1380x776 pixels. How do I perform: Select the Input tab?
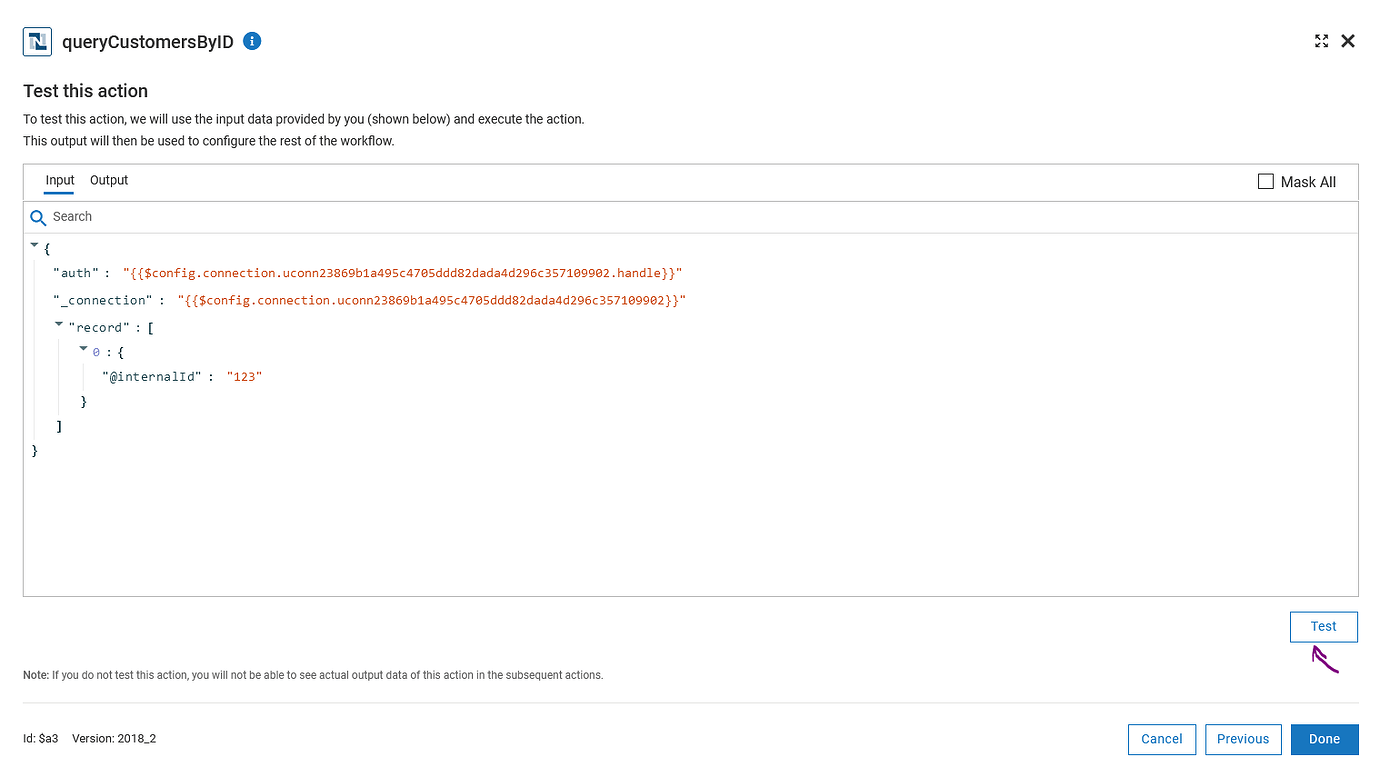pos(59,180)
